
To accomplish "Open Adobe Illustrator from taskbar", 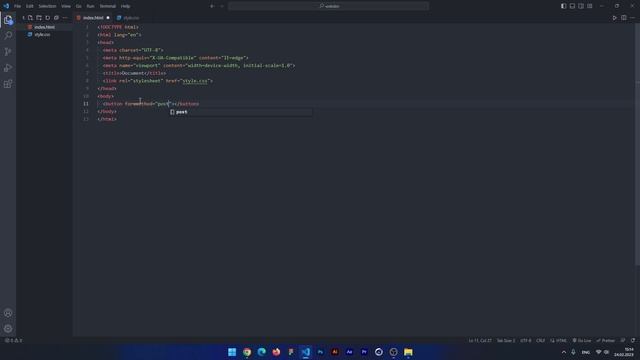I will (x=335, y=352).
